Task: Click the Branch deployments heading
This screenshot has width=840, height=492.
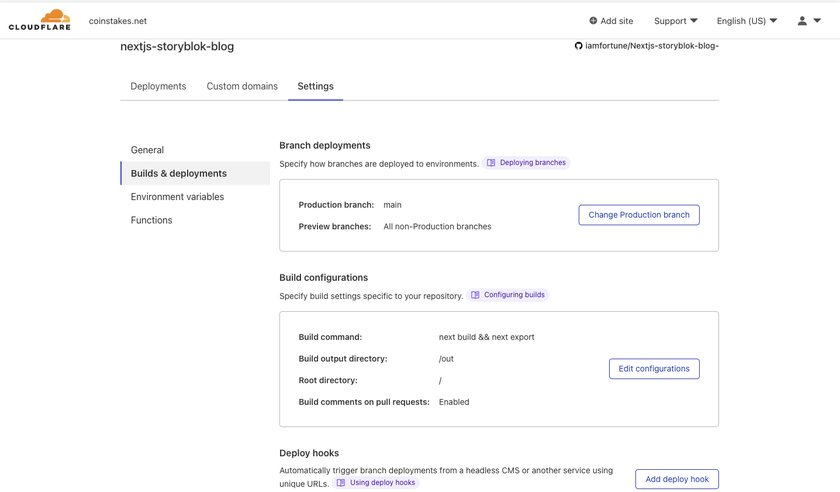Action: pos(325,146)
